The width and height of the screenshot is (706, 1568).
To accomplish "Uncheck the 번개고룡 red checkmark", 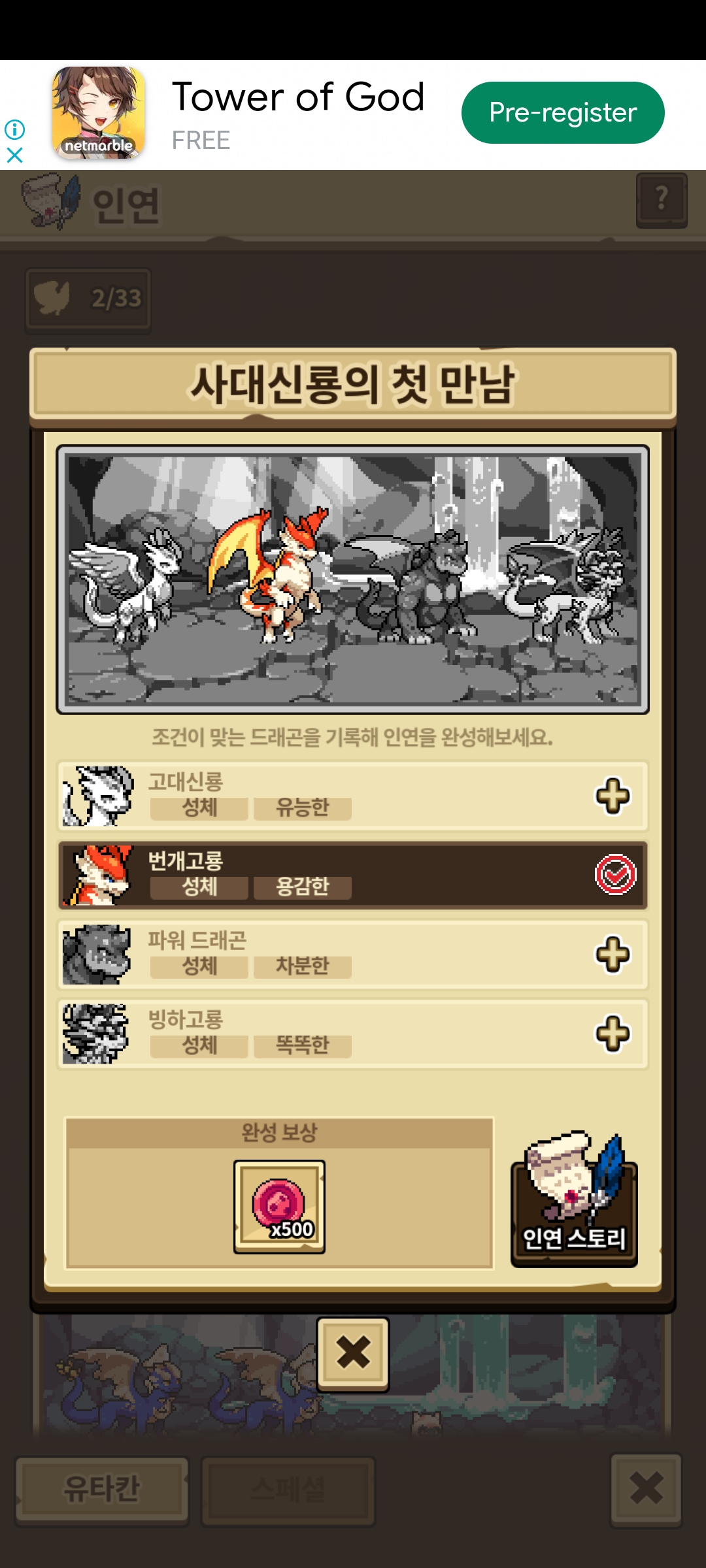I will tap(615, 875).
